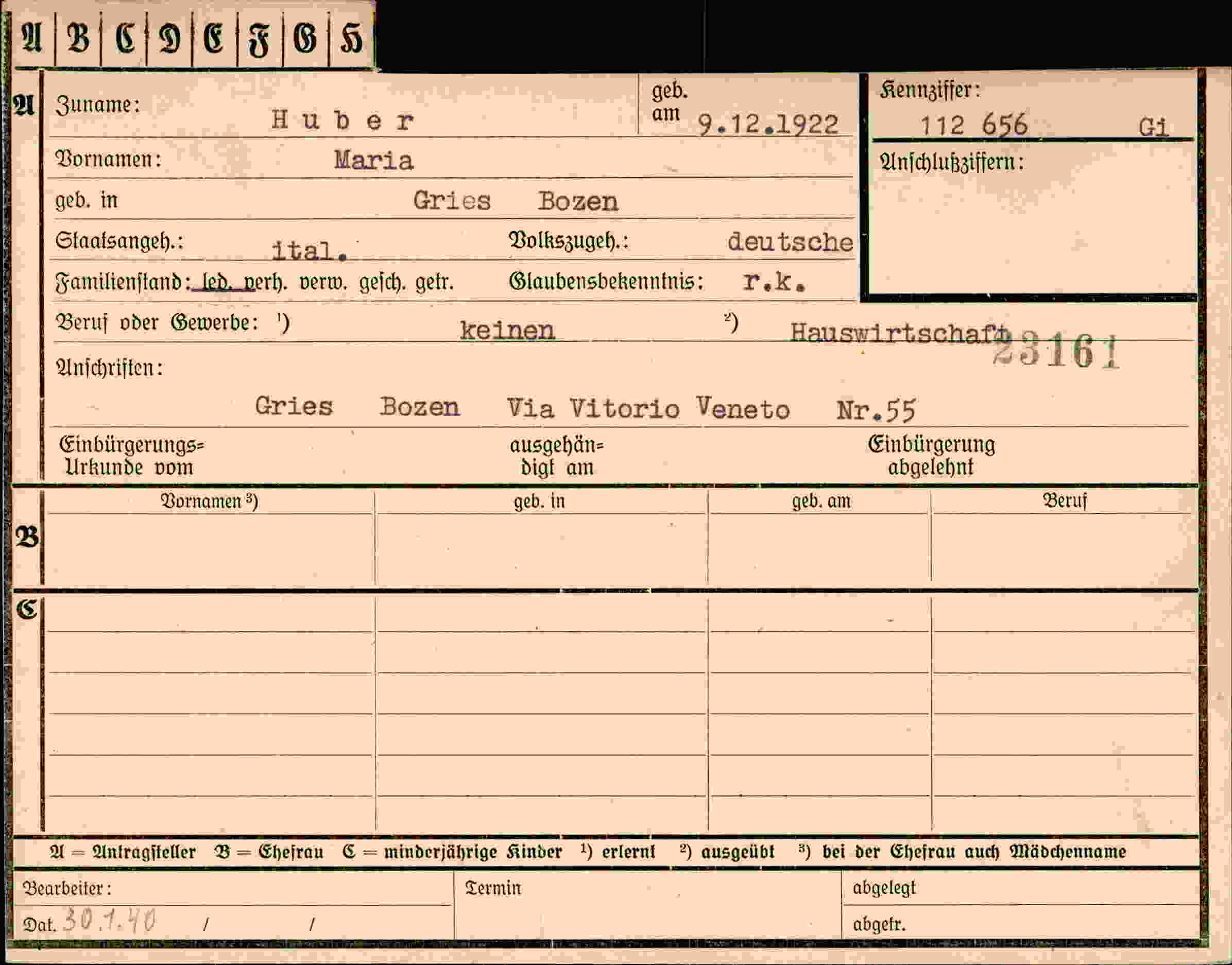Click the 'Gi' code beside Kennziffer
This screenshot has width=1232, height=965.
click(x=1153, y=127)
